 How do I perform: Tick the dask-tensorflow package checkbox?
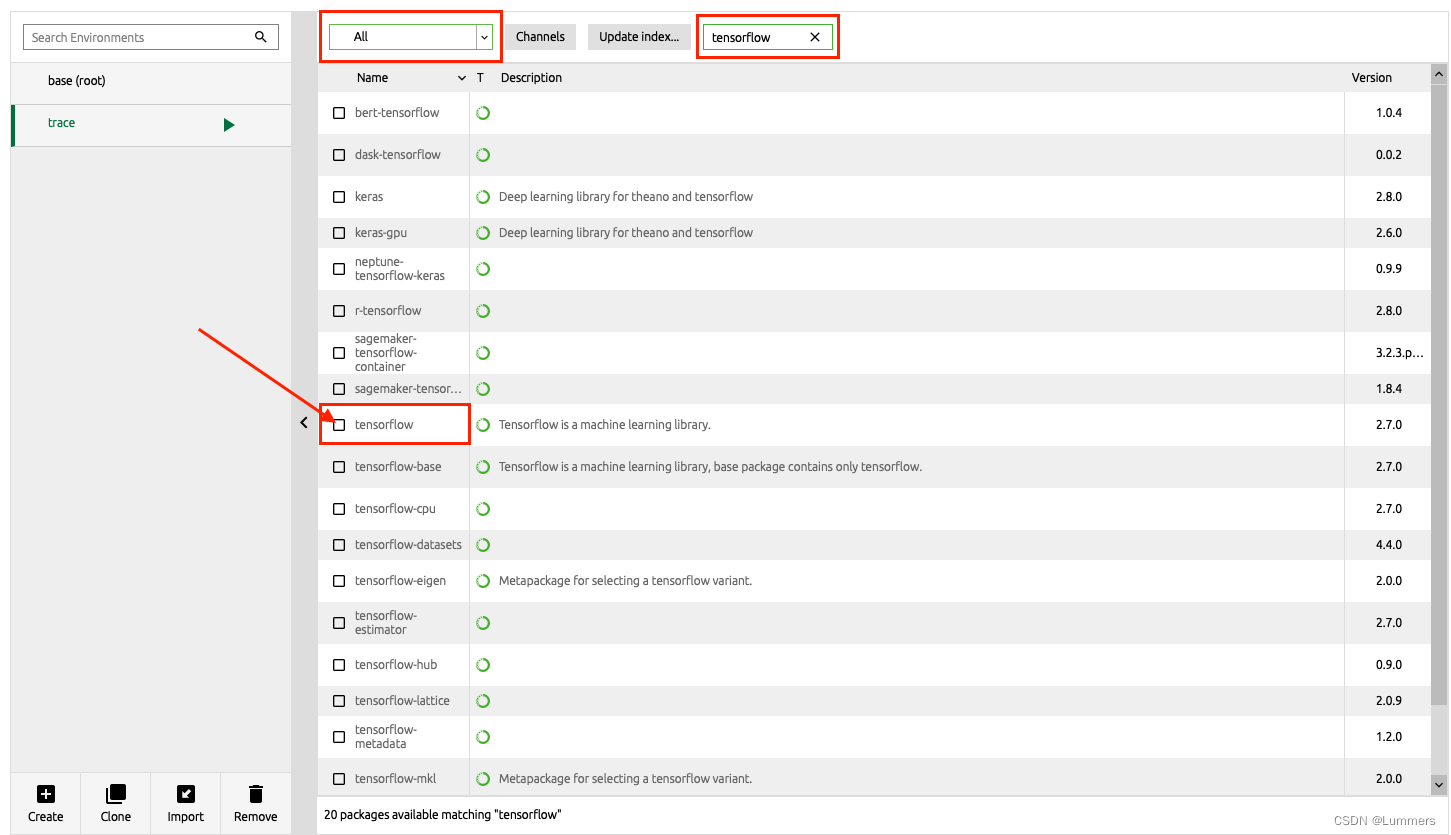(x=339, y=155)
